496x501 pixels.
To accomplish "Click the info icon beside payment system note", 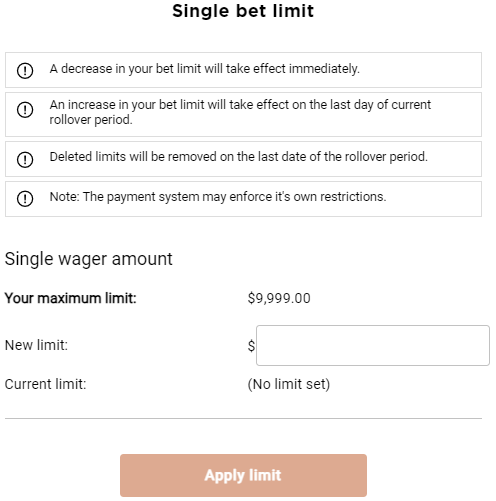I will [25, 199].
